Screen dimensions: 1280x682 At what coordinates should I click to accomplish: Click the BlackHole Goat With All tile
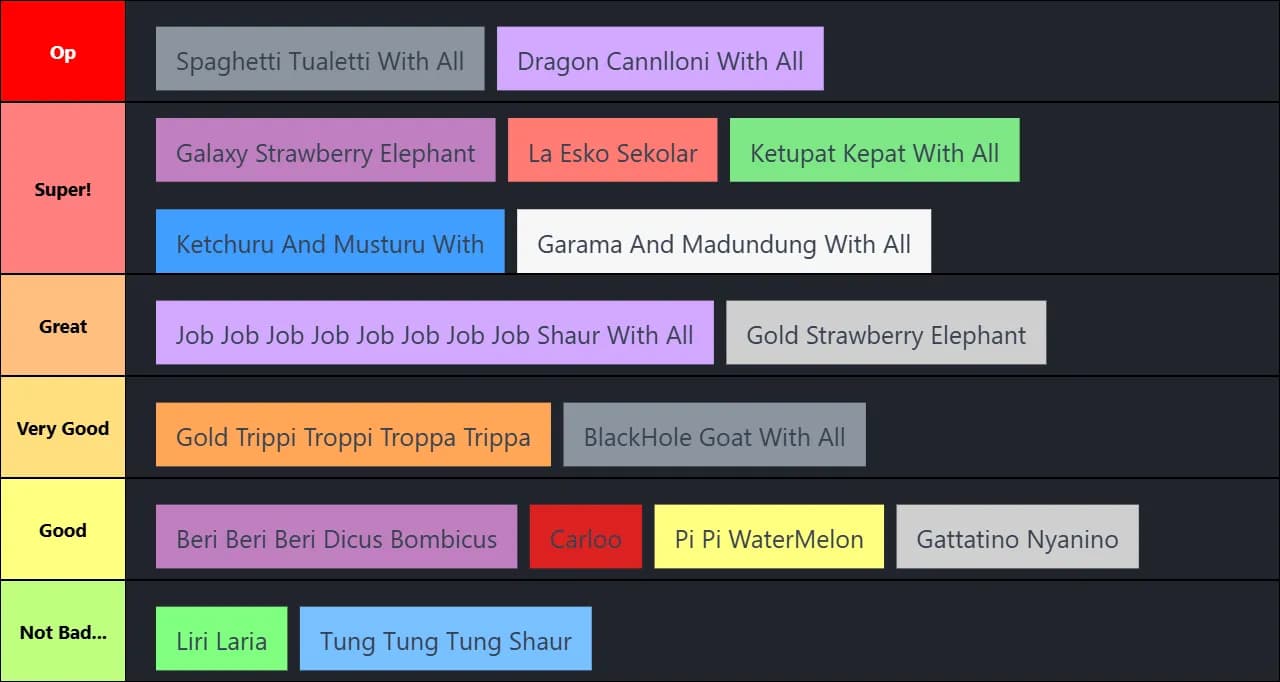click(x=714, y=435)
